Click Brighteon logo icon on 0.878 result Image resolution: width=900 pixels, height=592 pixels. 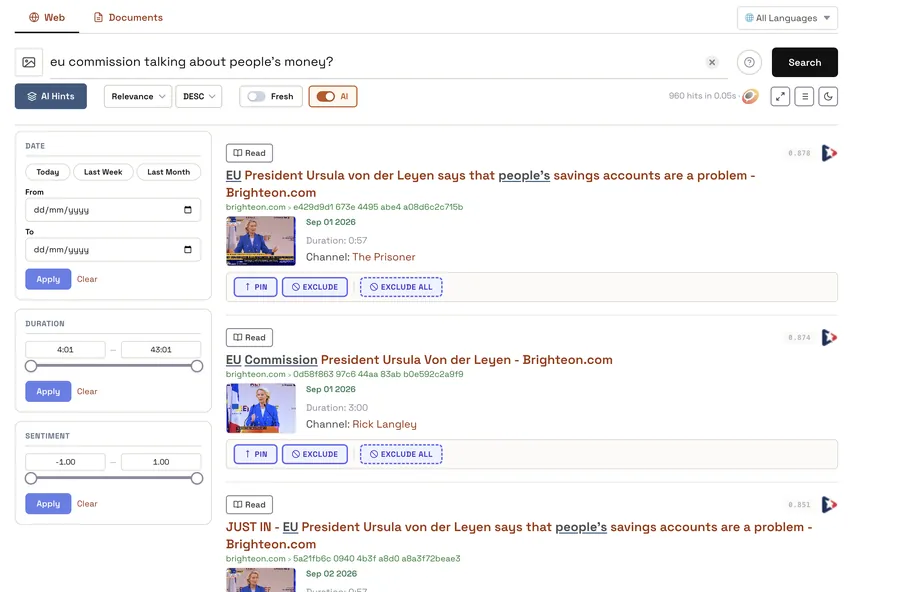(829, 153)
